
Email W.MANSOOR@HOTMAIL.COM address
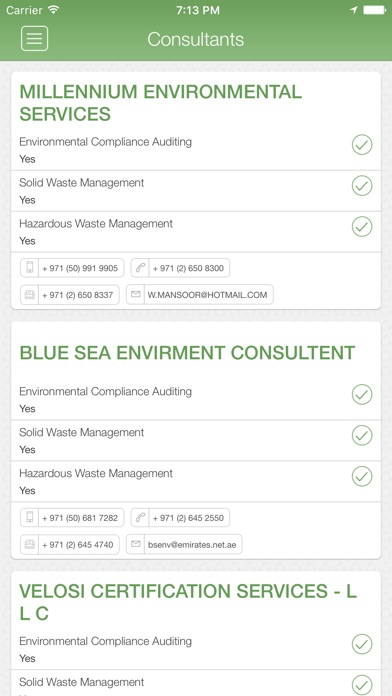click(207, 294)
